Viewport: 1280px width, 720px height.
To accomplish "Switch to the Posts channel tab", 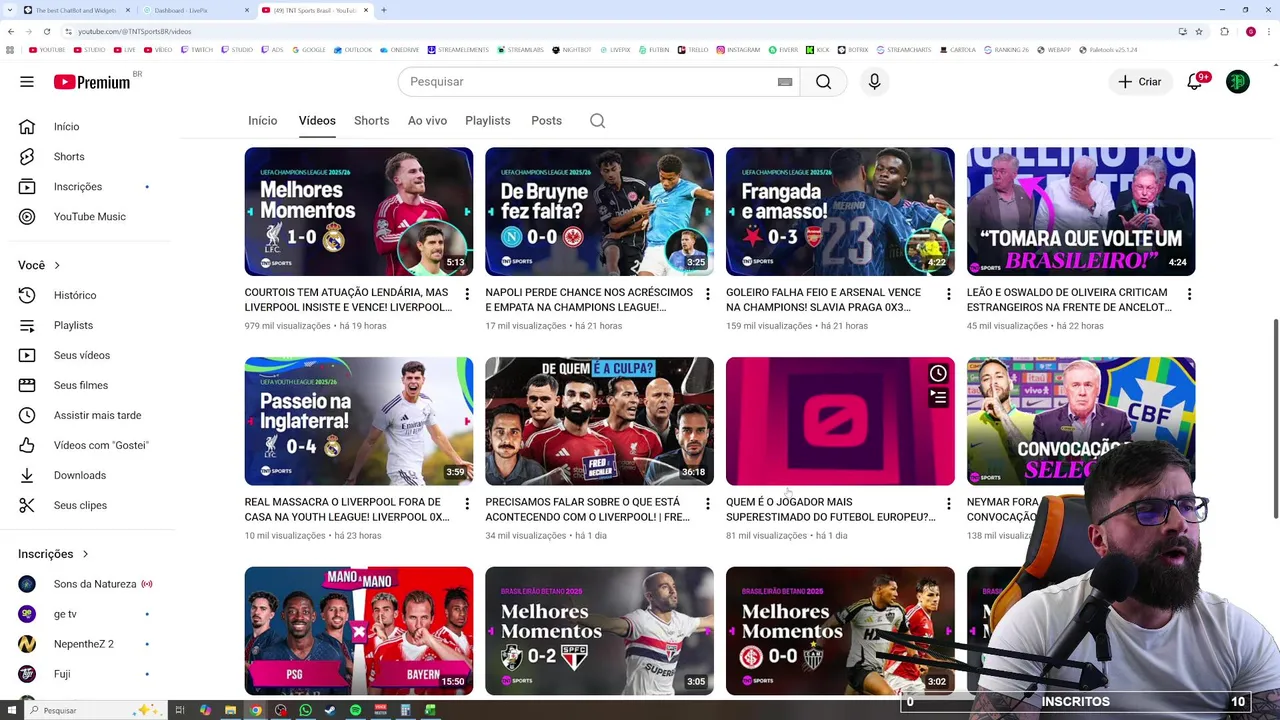I will pyautogui.click(x=546, y=121).
